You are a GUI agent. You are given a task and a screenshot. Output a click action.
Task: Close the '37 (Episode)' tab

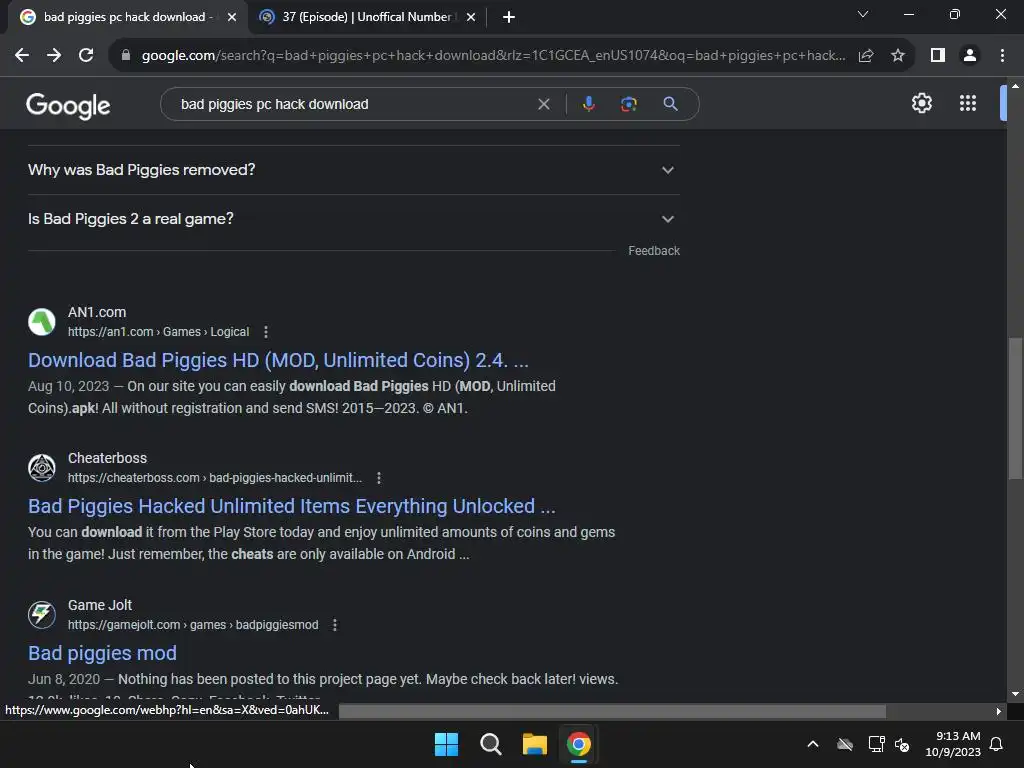coord(471,17)
